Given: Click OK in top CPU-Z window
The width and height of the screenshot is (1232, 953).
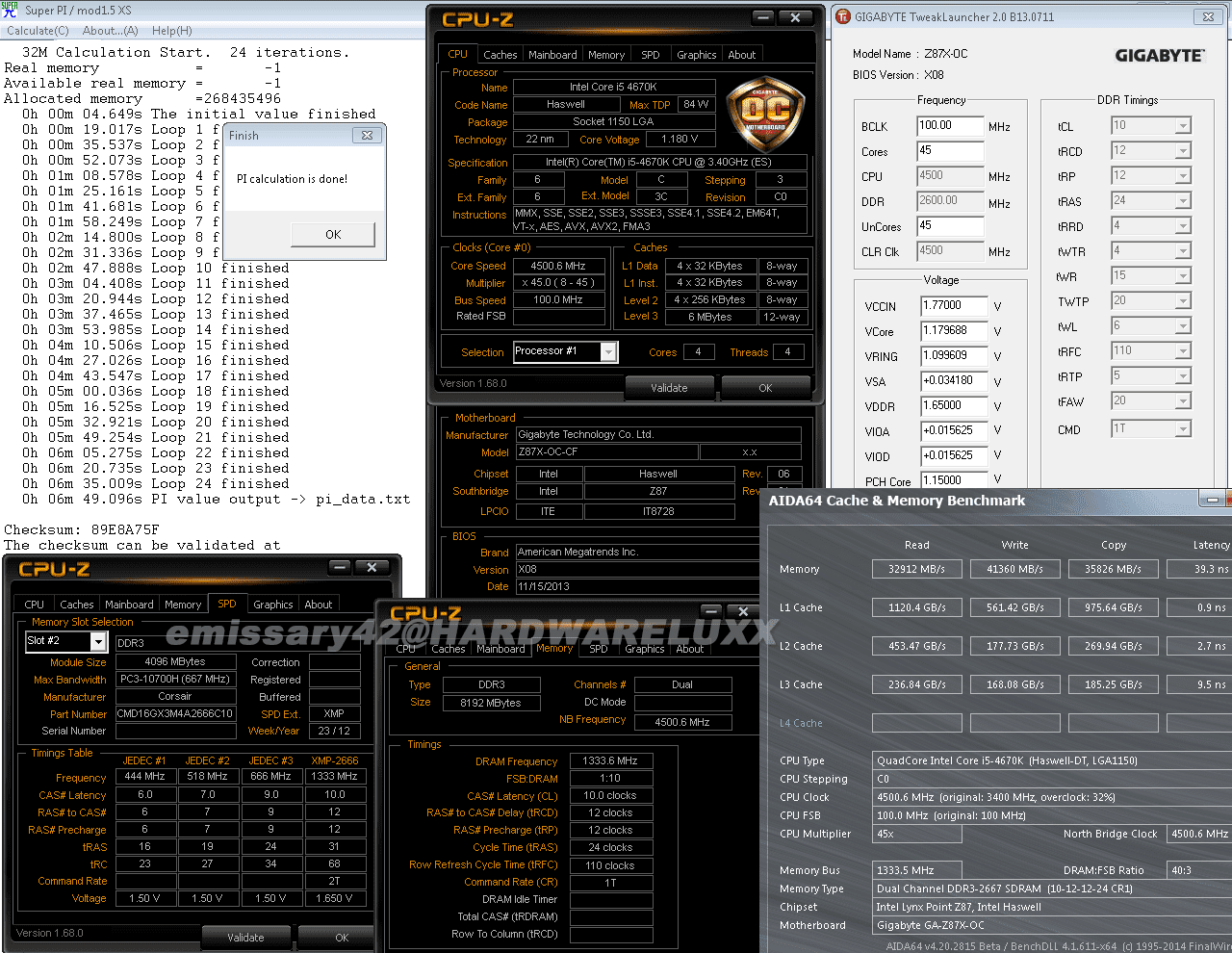Looking at the screenshot, I should pyautogui.click(x=765, y=388).
